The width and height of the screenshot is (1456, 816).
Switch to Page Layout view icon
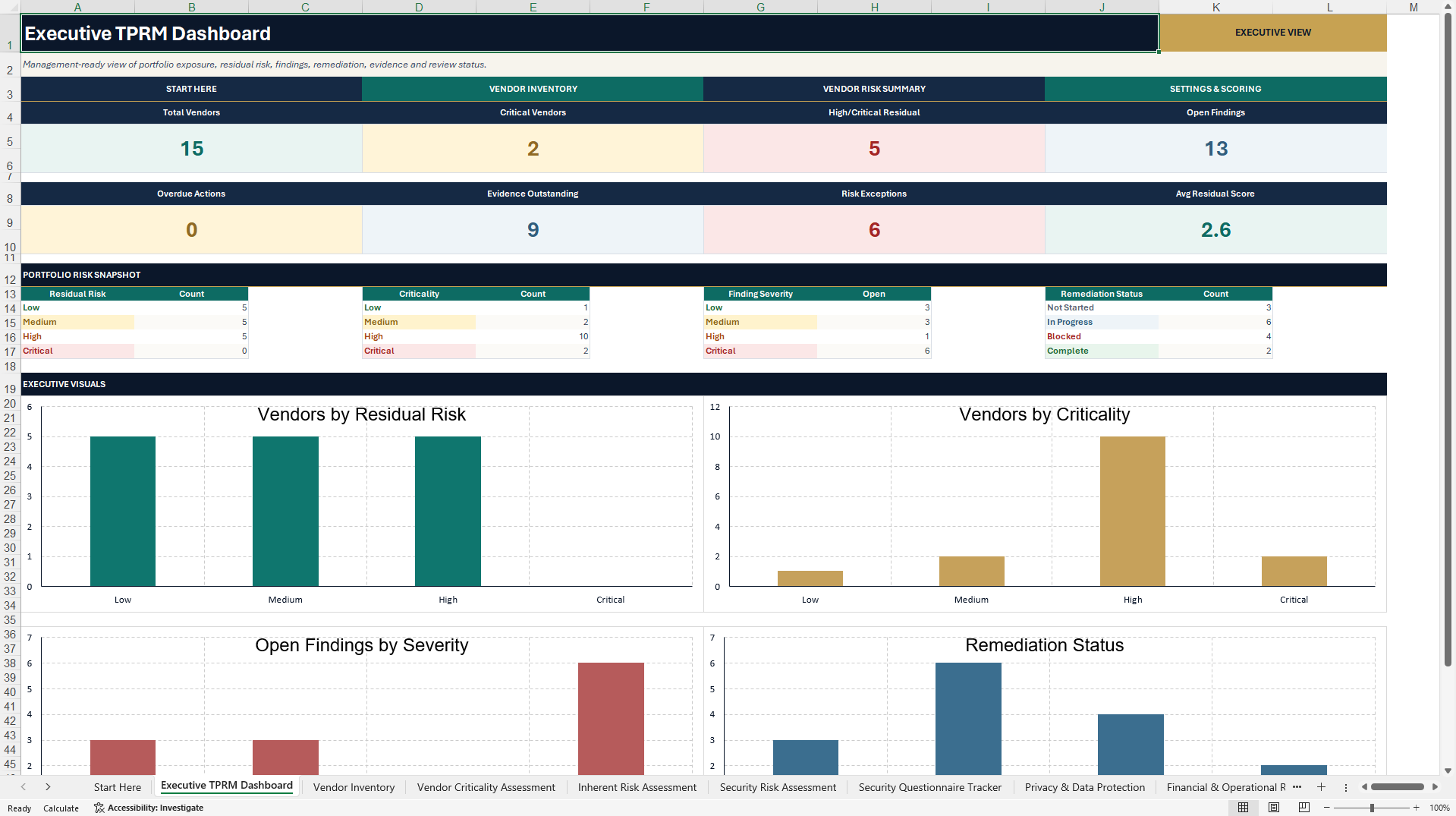click(1274, 808)
